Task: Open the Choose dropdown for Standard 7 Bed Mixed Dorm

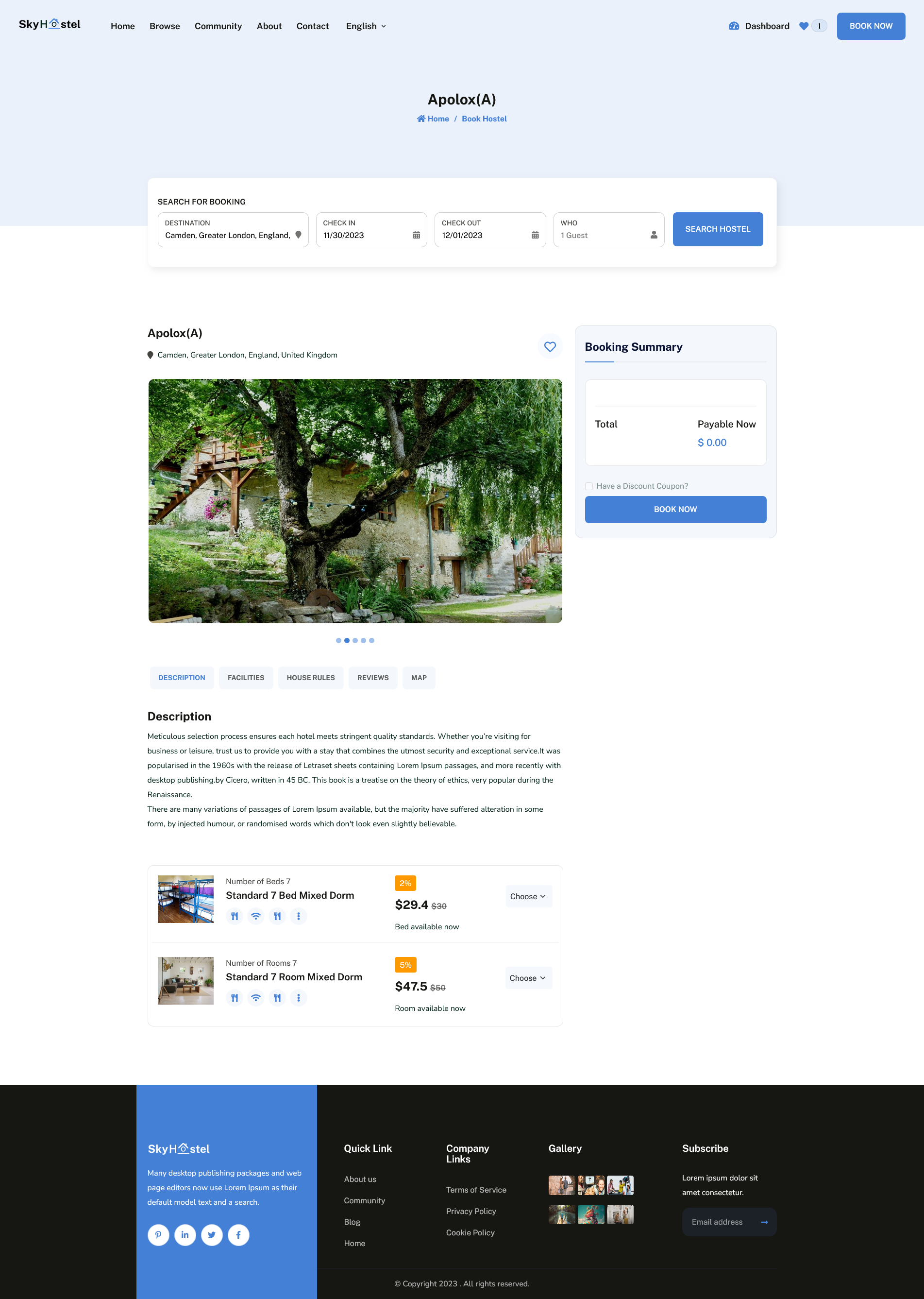Action: tap(528, 897)
